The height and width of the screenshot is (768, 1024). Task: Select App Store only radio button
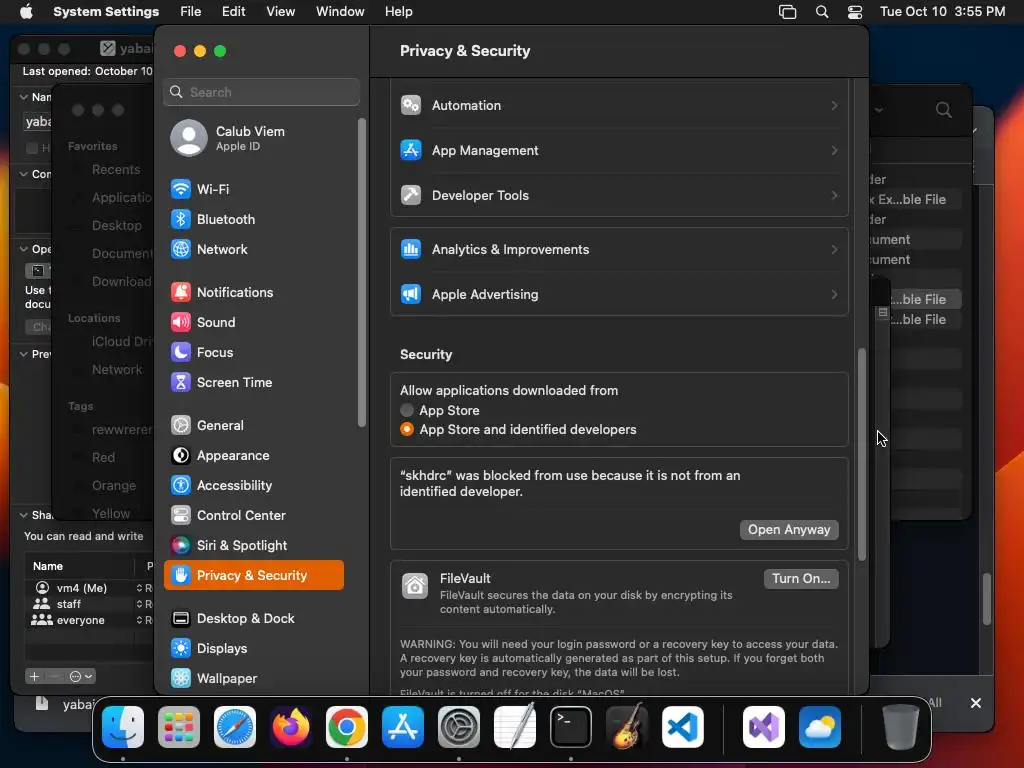pos(407,410)
